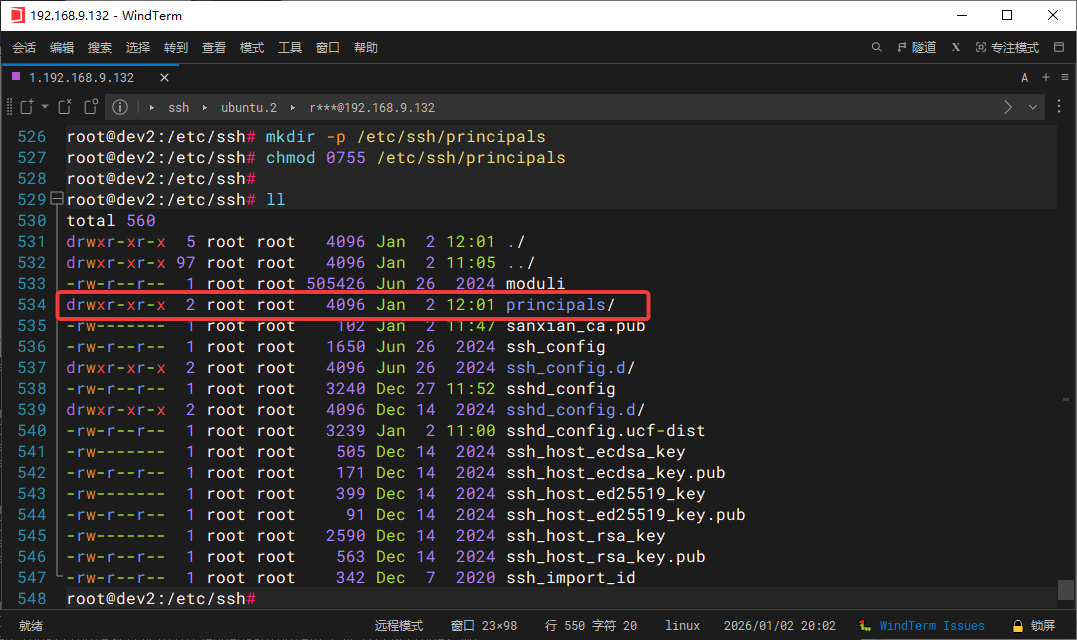Add a new tab with plus icon
Viewport: 1077px width, 640px height.
(1046, 77)
